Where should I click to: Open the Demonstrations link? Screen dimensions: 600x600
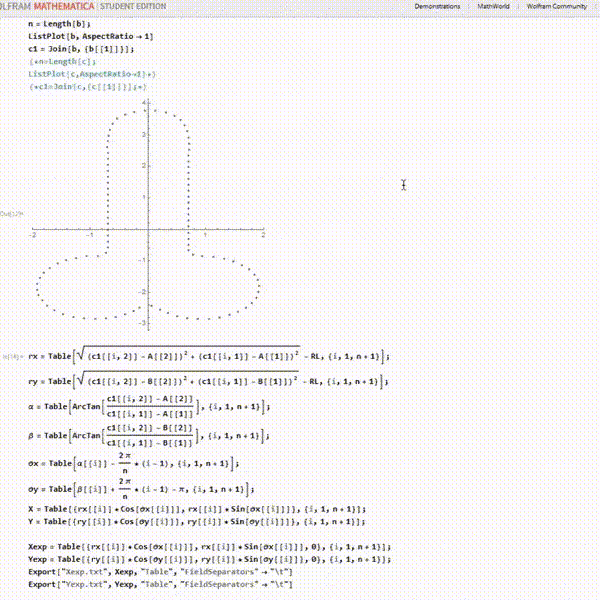439,6
